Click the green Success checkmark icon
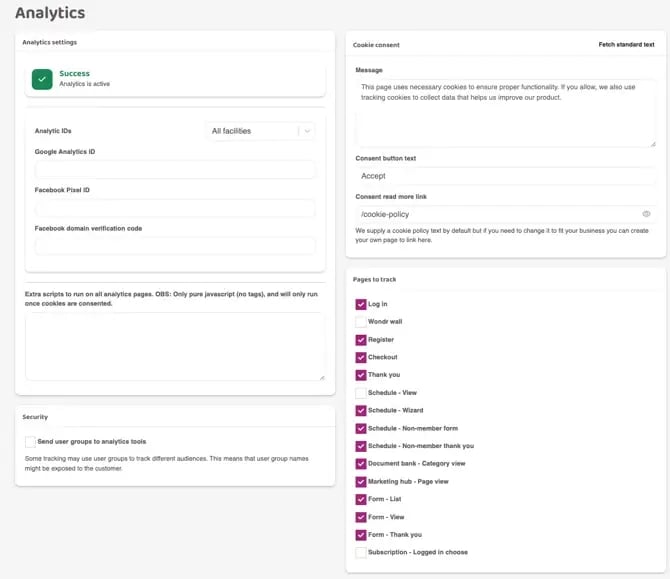Image resolution: width=670 pixels, height=579 pixels. coord(42,79)
